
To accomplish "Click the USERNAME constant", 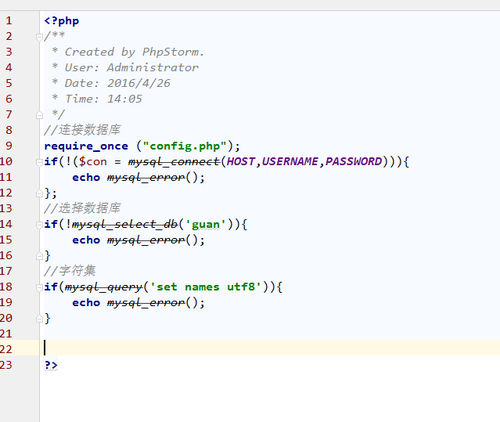I will point(290,162).
